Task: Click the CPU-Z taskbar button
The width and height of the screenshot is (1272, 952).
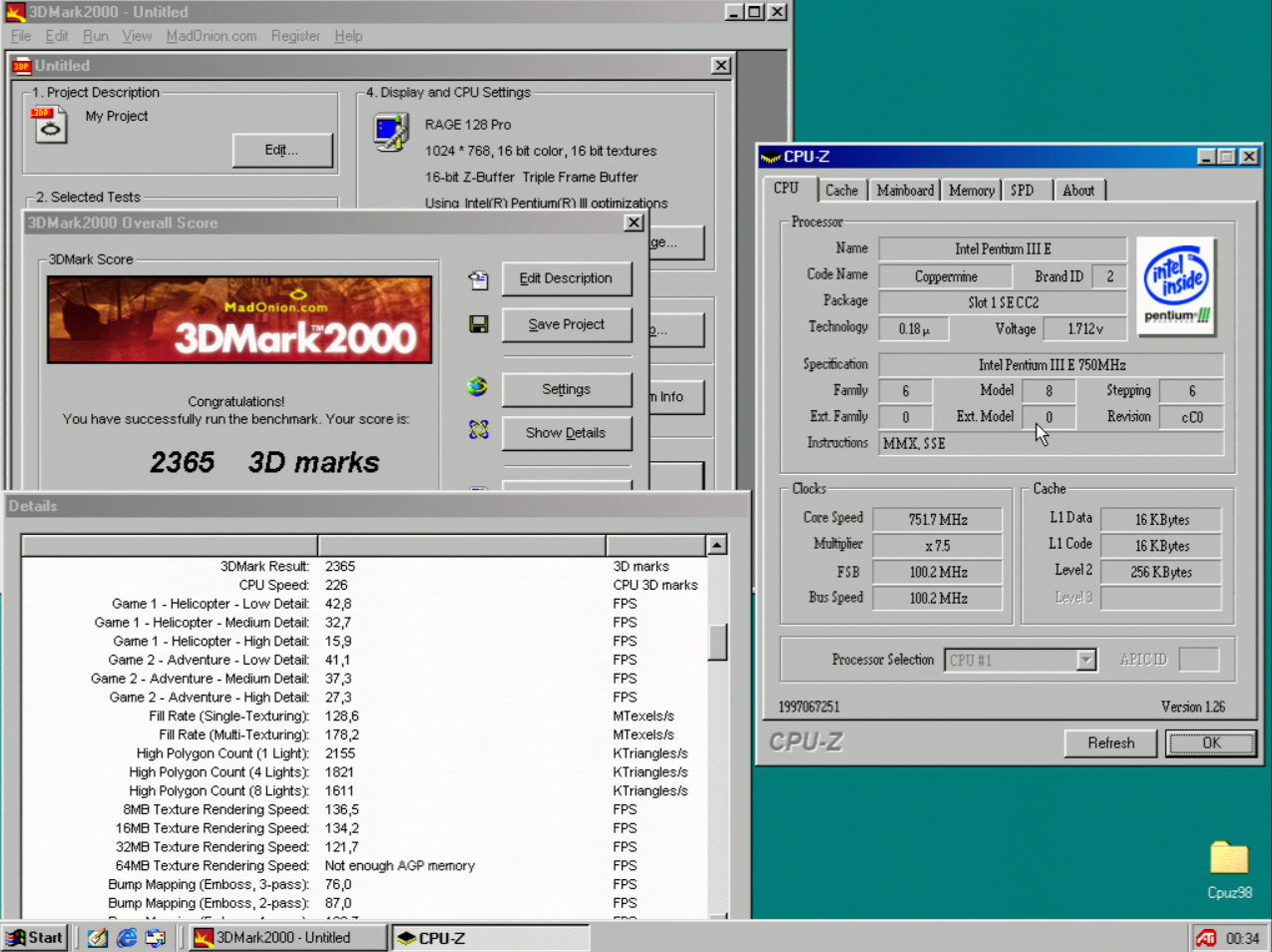Action: click(x=490, y=938)
